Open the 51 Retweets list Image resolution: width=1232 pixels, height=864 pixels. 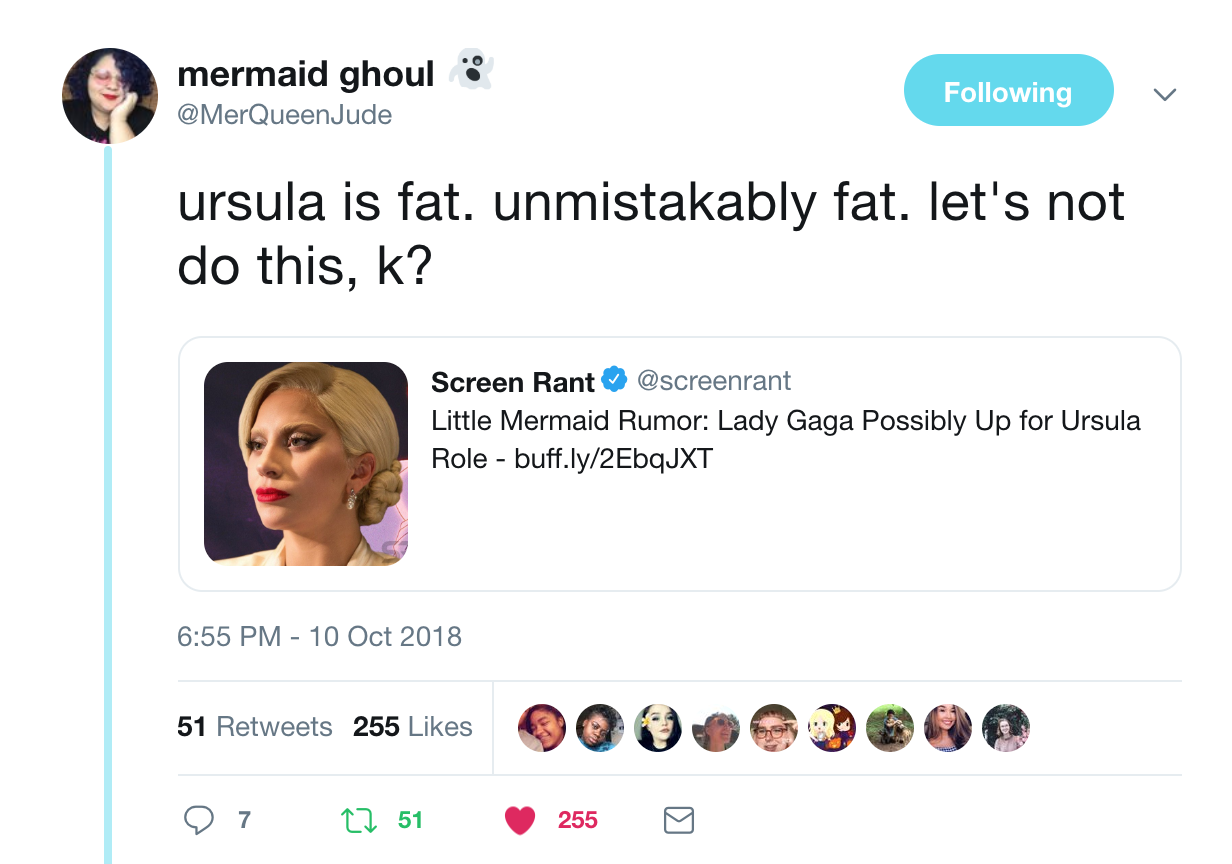pyautogui.click(x=254, y=726)
